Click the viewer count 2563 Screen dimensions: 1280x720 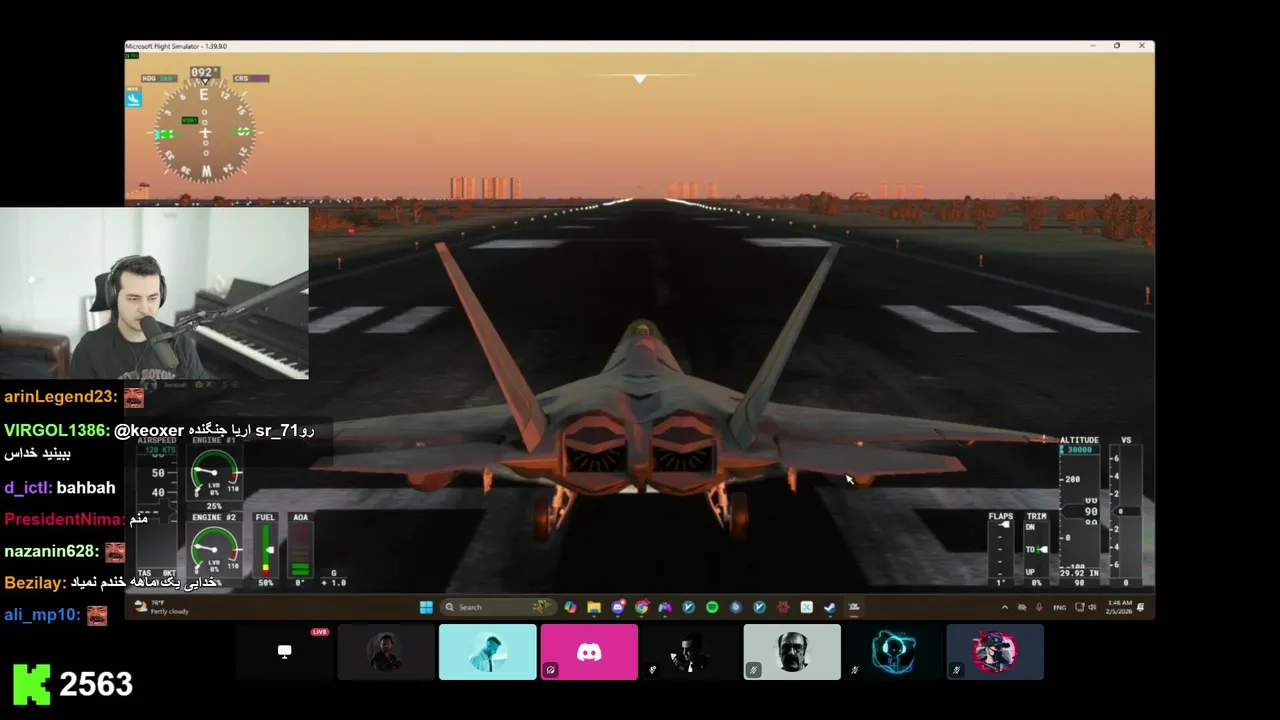96,684
